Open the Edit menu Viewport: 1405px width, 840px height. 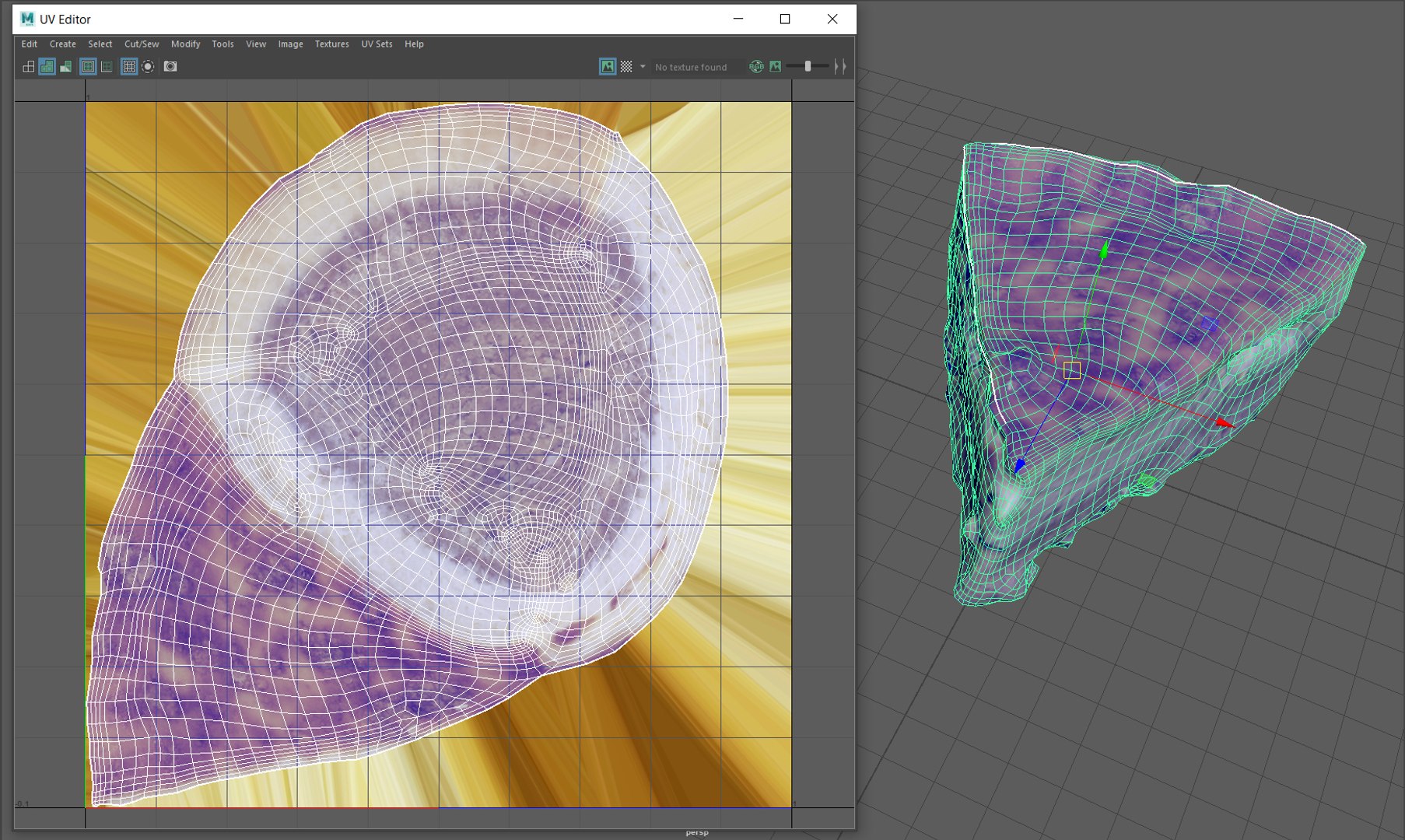point(30,44)
